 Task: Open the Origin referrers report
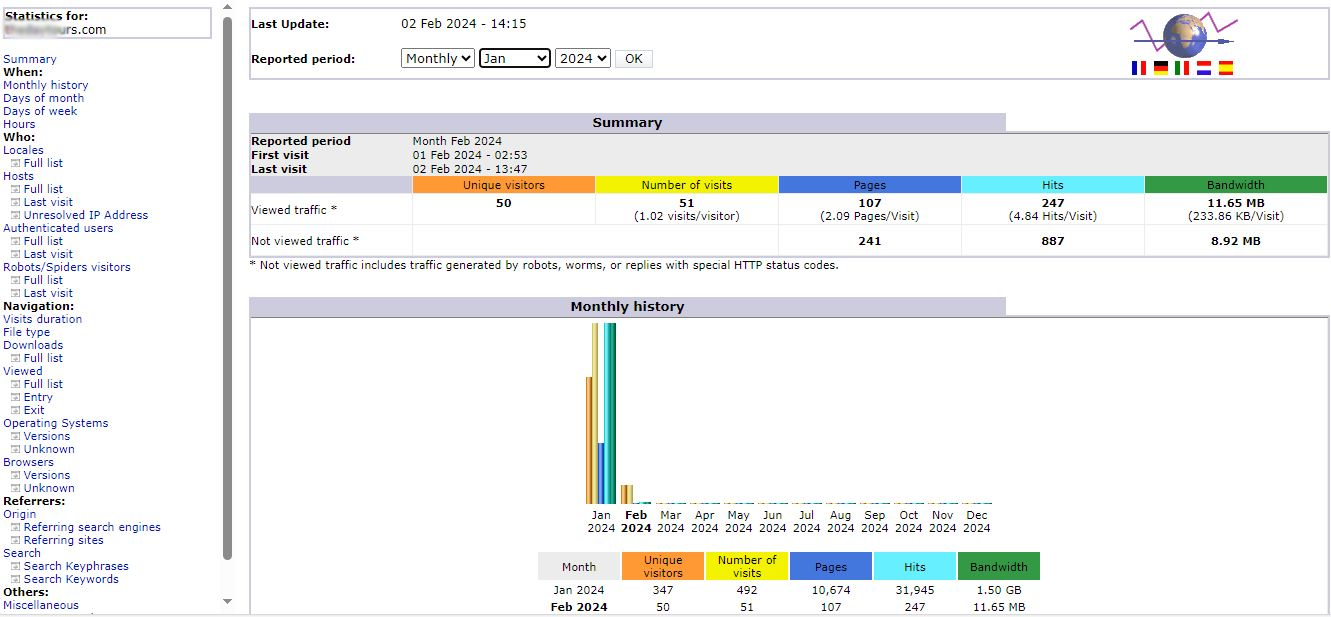[x=20, y=514]
